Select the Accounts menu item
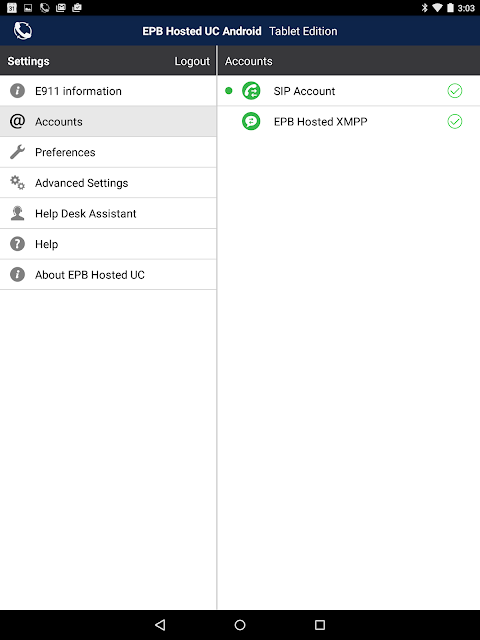Viewport: 480px width, 640px height. (x=108, y=121)
